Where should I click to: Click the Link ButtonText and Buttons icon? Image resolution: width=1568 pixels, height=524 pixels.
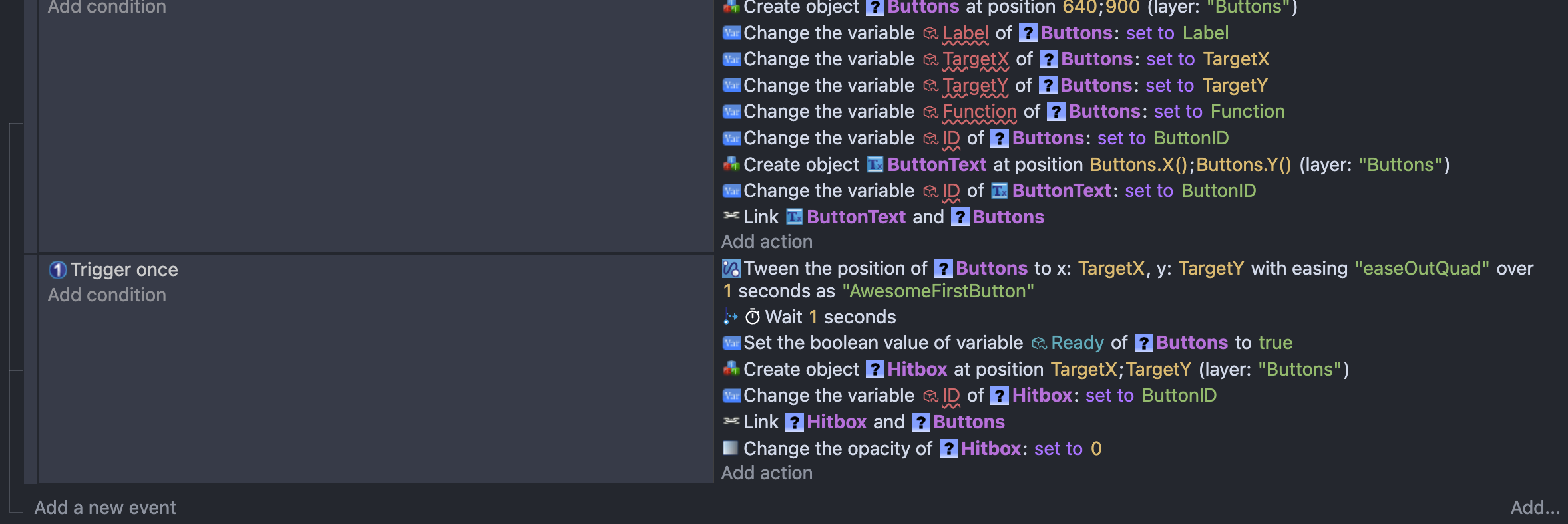pos(731,216)
